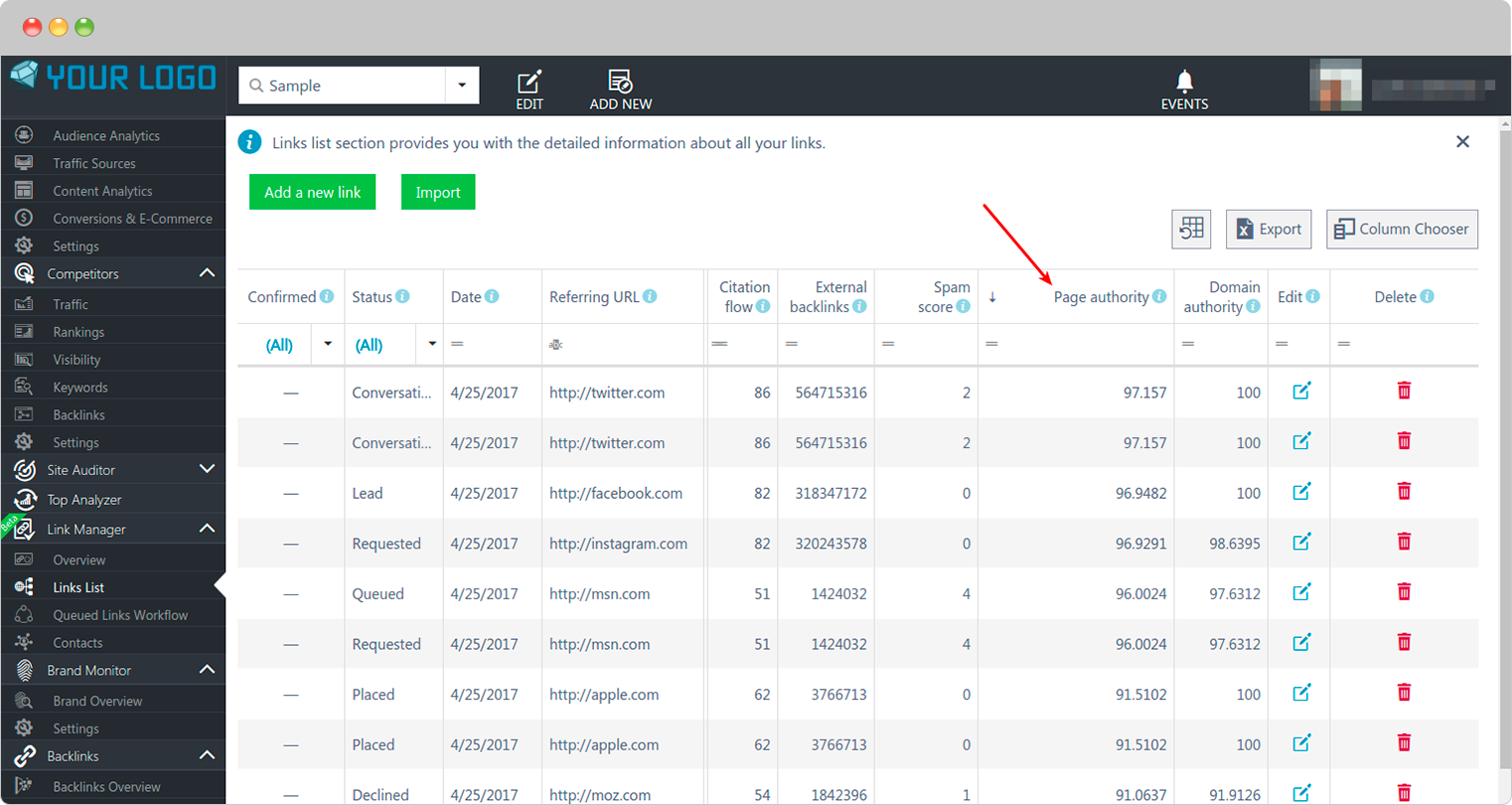Click the Add a new link button
The height and width of the screenshot is (805, 1512).
[312, 192]
